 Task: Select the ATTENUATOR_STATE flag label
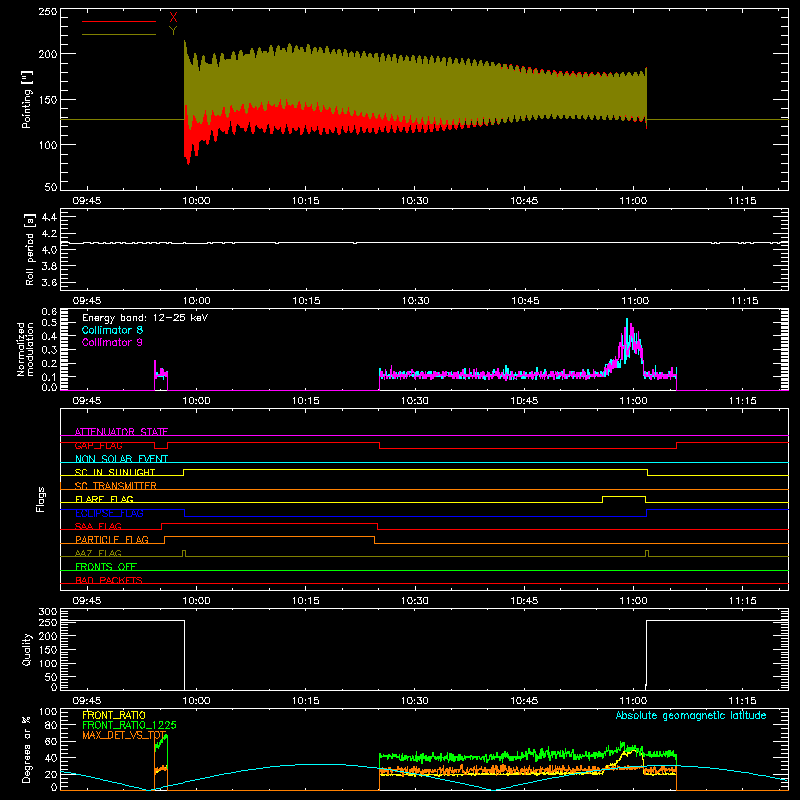(121, 432)
